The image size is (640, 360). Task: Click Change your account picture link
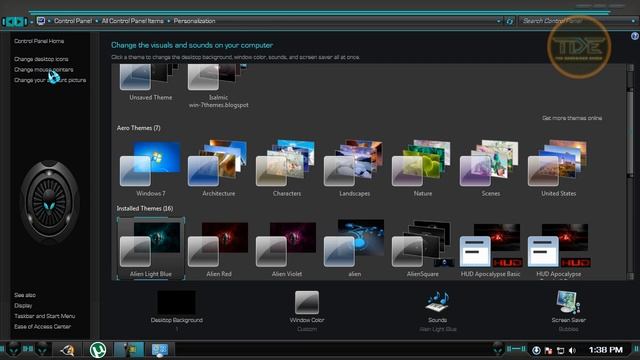click(50, 80)
